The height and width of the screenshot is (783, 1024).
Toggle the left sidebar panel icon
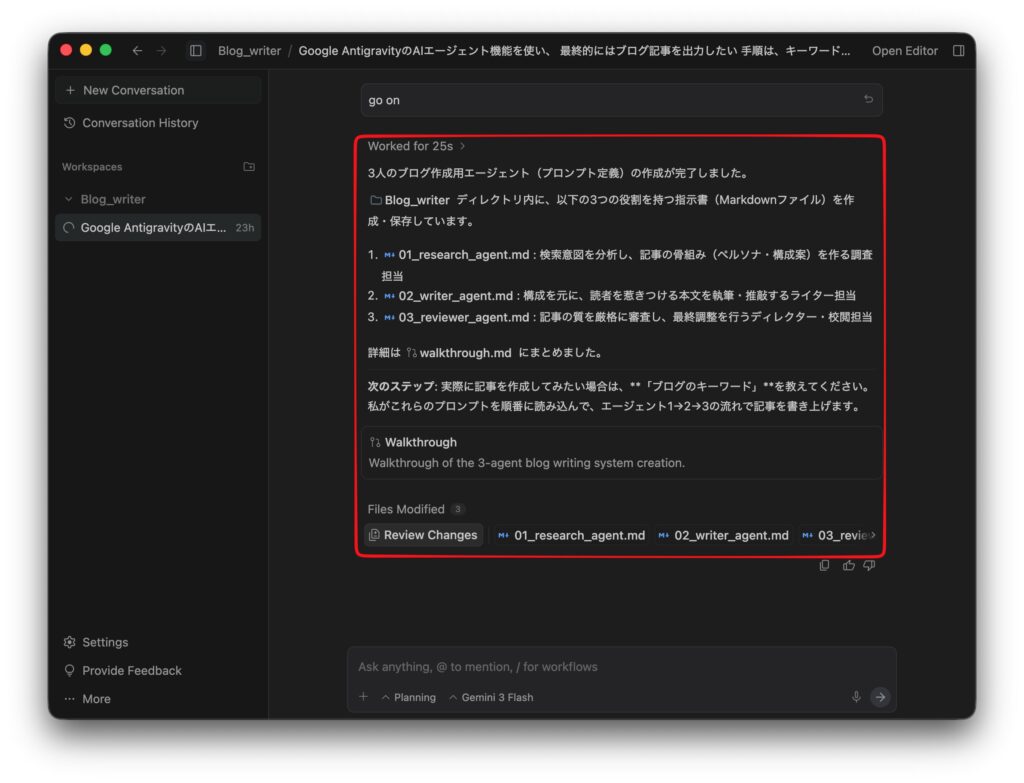click(x=196, y=51)
